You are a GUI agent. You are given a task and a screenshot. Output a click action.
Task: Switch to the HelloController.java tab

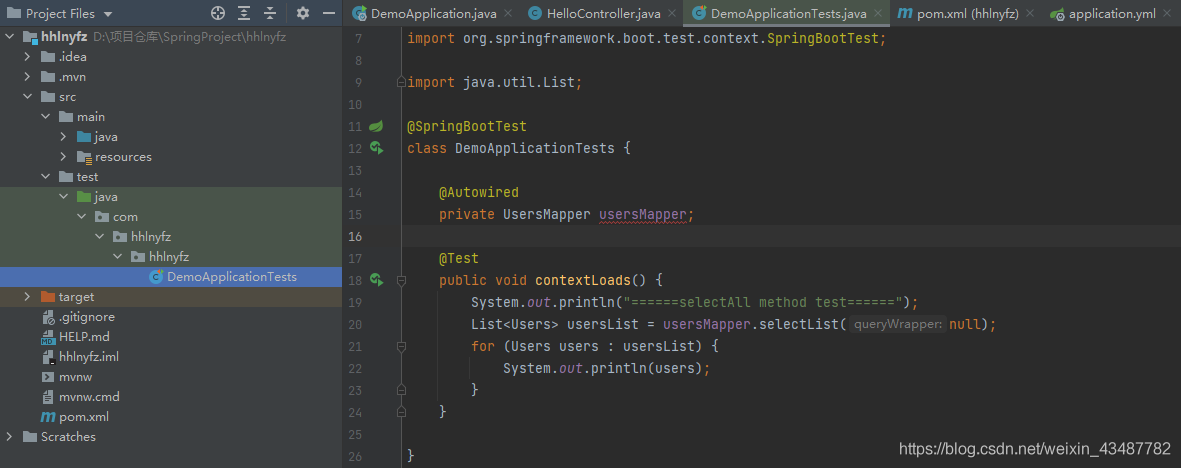(x=594, y=14)
